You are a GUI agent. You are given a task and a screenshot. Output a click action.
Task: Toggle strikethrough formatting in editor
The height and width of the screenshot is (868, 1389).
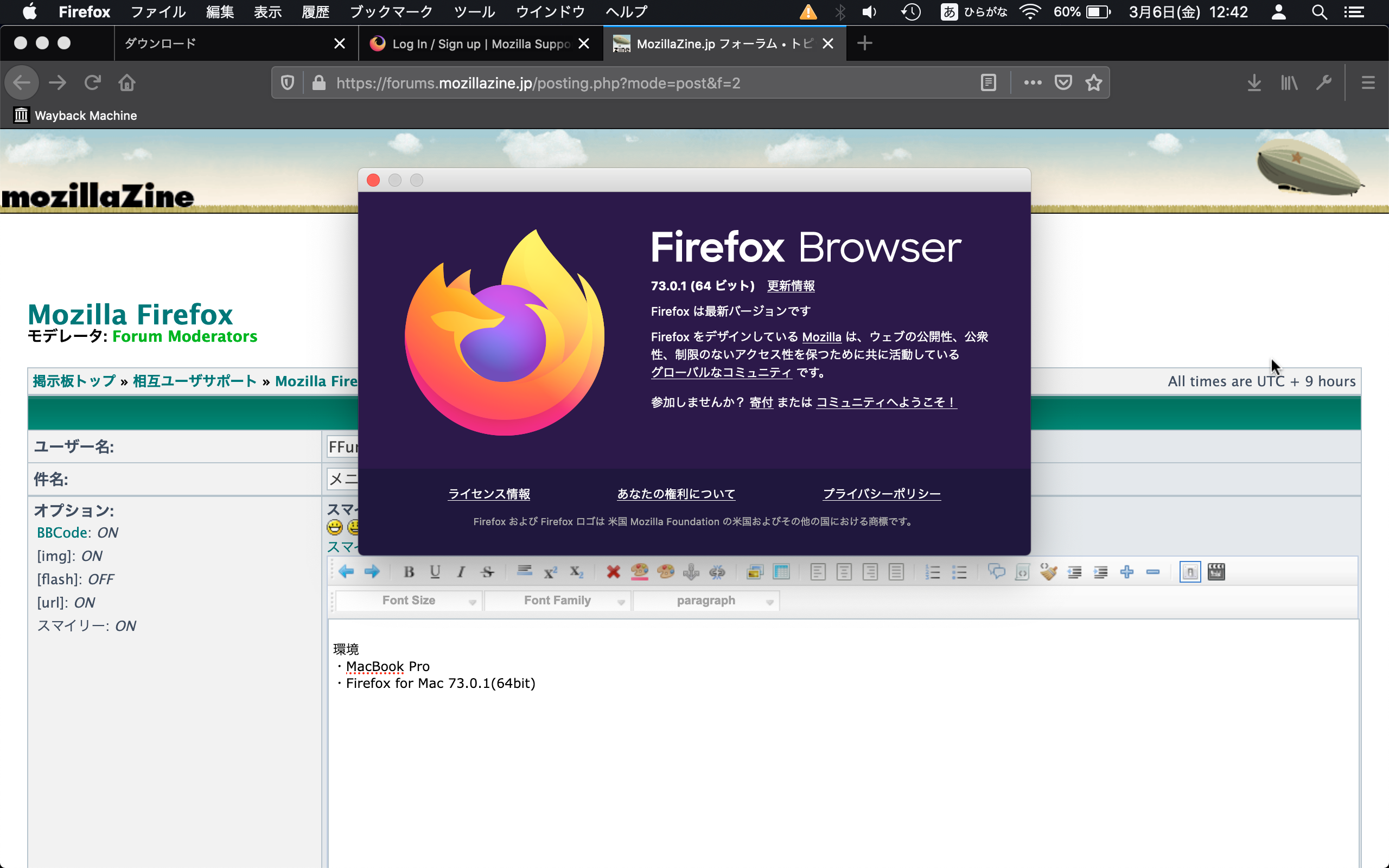tap(487, 572)
